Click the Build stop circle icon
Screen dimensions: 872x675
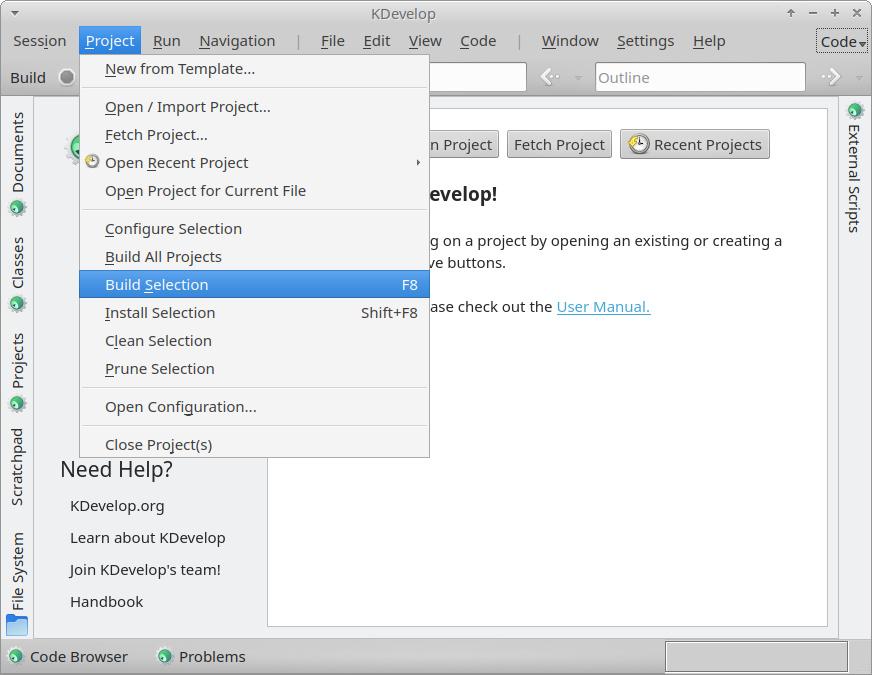tap(67, 77)
